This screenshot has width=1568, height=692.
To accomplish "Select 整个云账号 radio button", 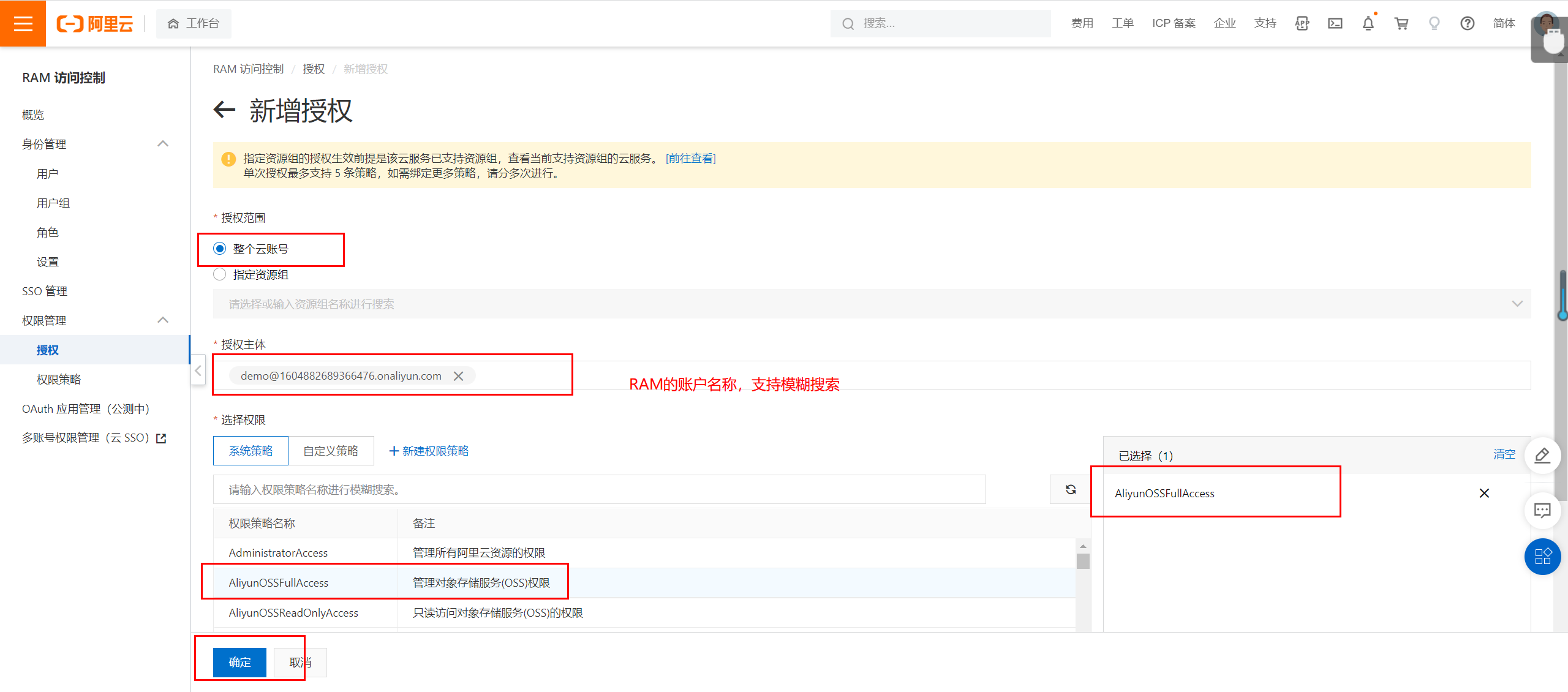I will (219, 249).
